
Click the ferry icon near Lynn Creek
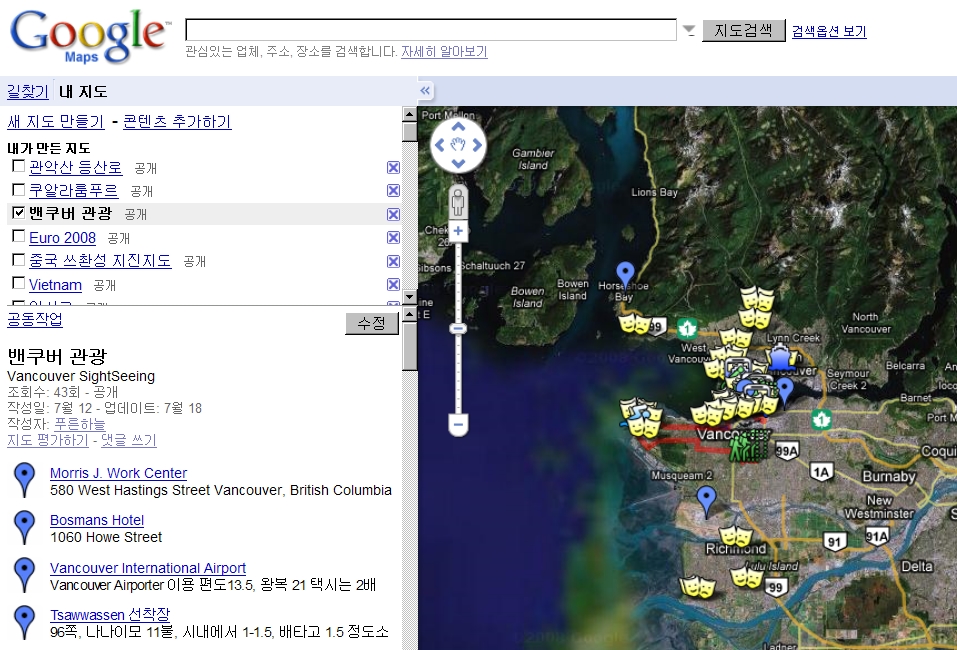click(x=781, y=358)
